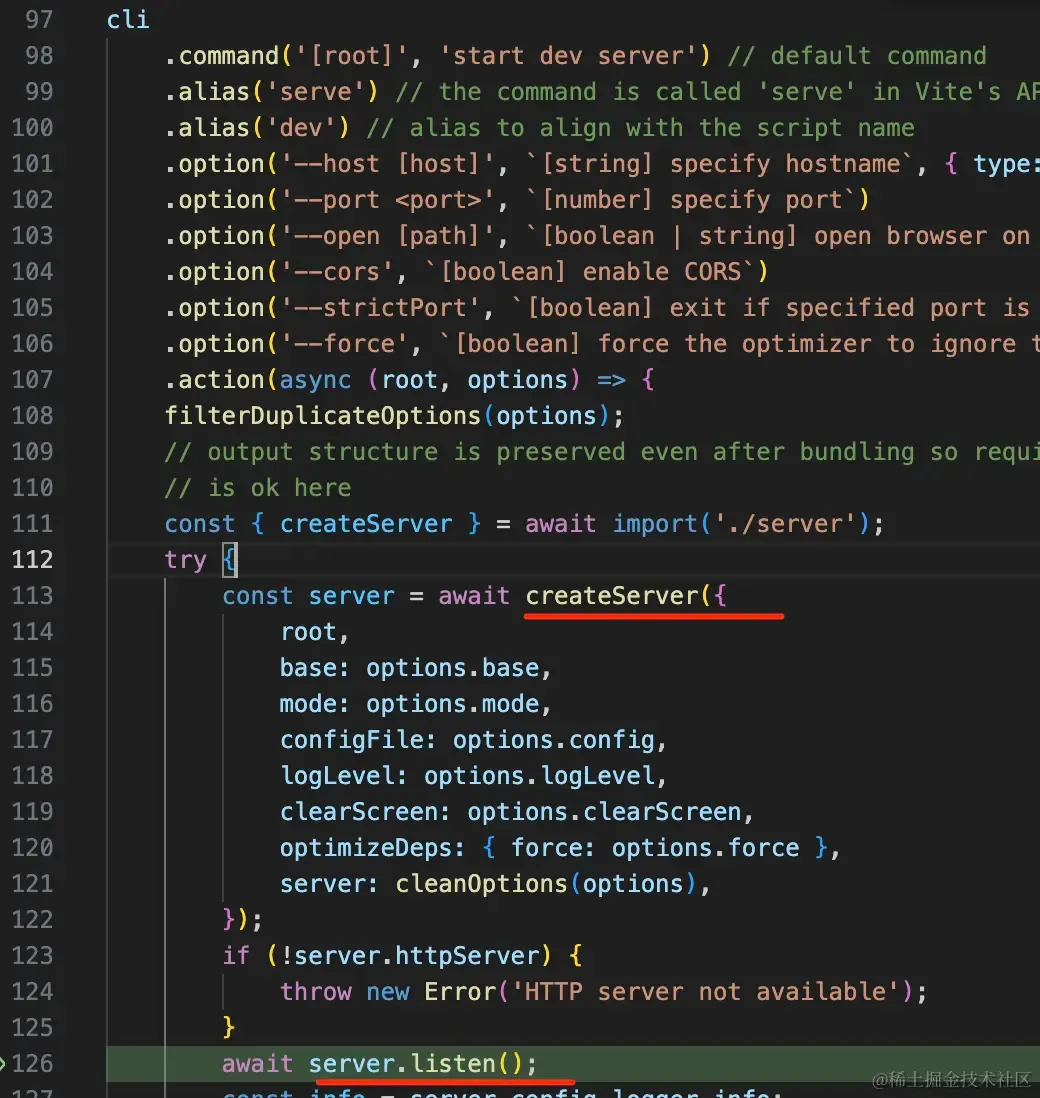Click the '--strictPort' option string

tap(380, 308)
